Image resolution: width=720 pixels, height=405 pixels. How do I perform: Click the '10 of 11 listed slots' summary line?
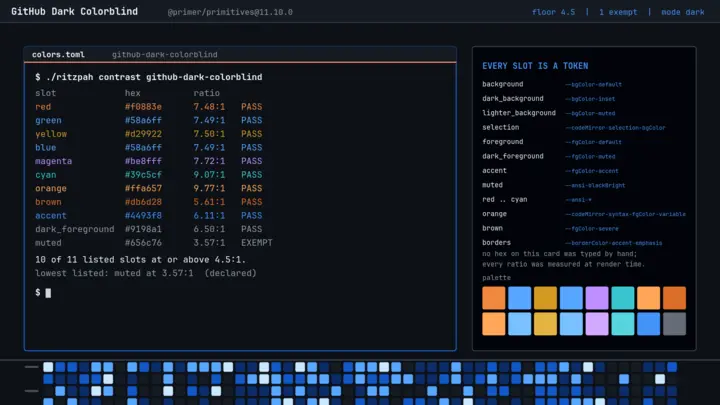coord(141,260)
